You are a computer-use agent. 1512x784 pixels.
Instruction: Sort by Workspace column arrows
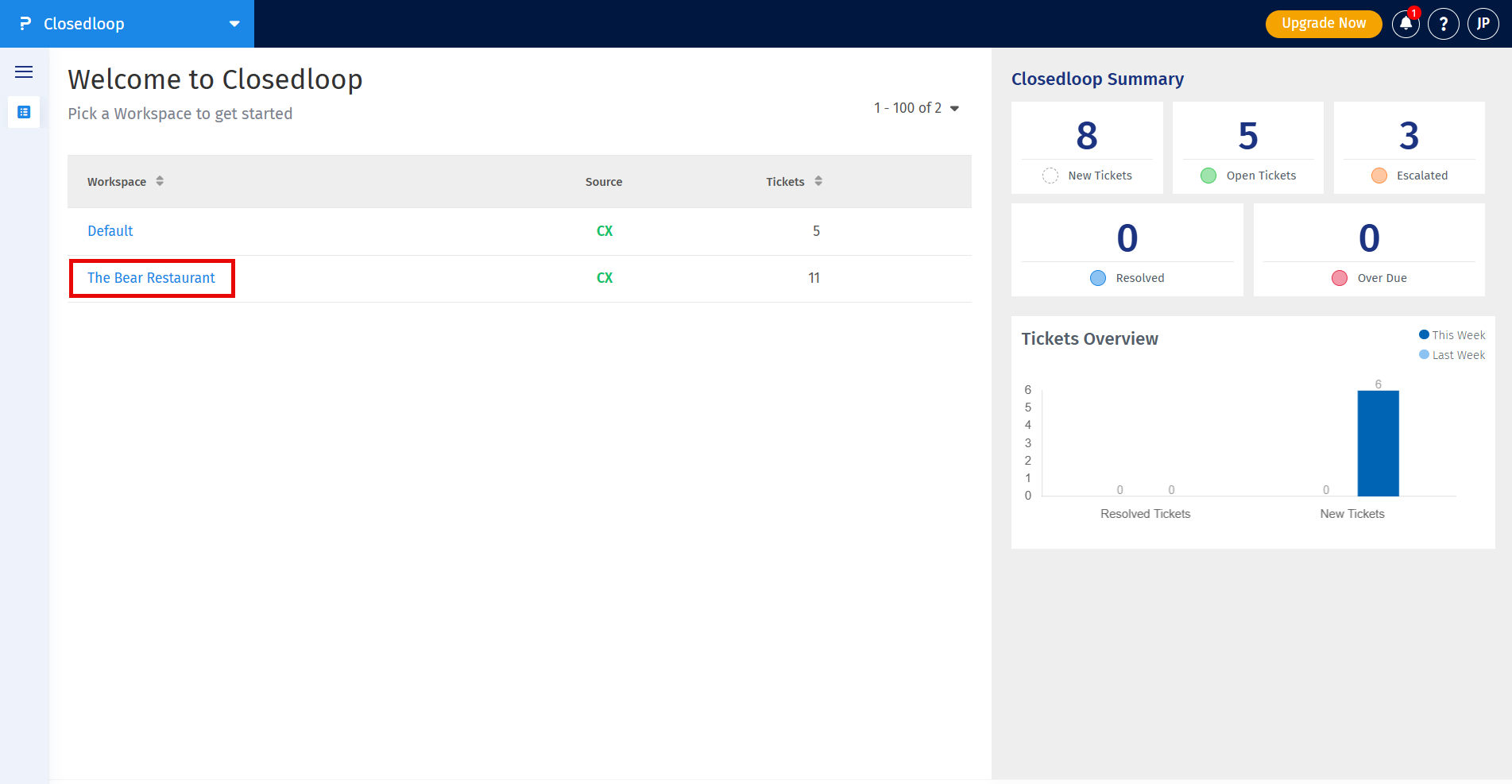160,181
